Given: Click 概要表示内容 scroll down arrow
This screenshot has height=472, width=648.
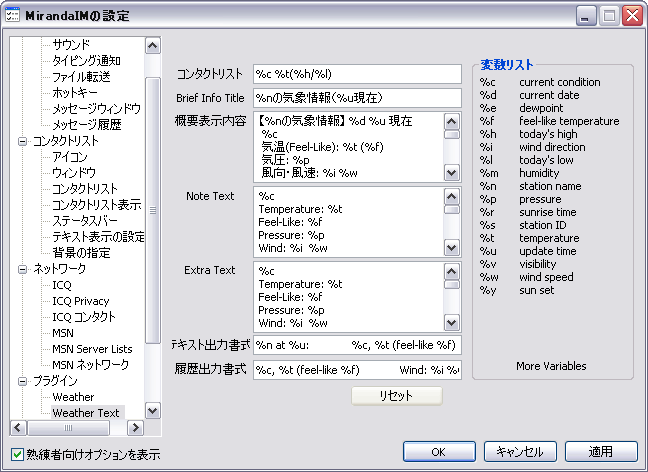Looking at the screenshot, I should (452, 173).
